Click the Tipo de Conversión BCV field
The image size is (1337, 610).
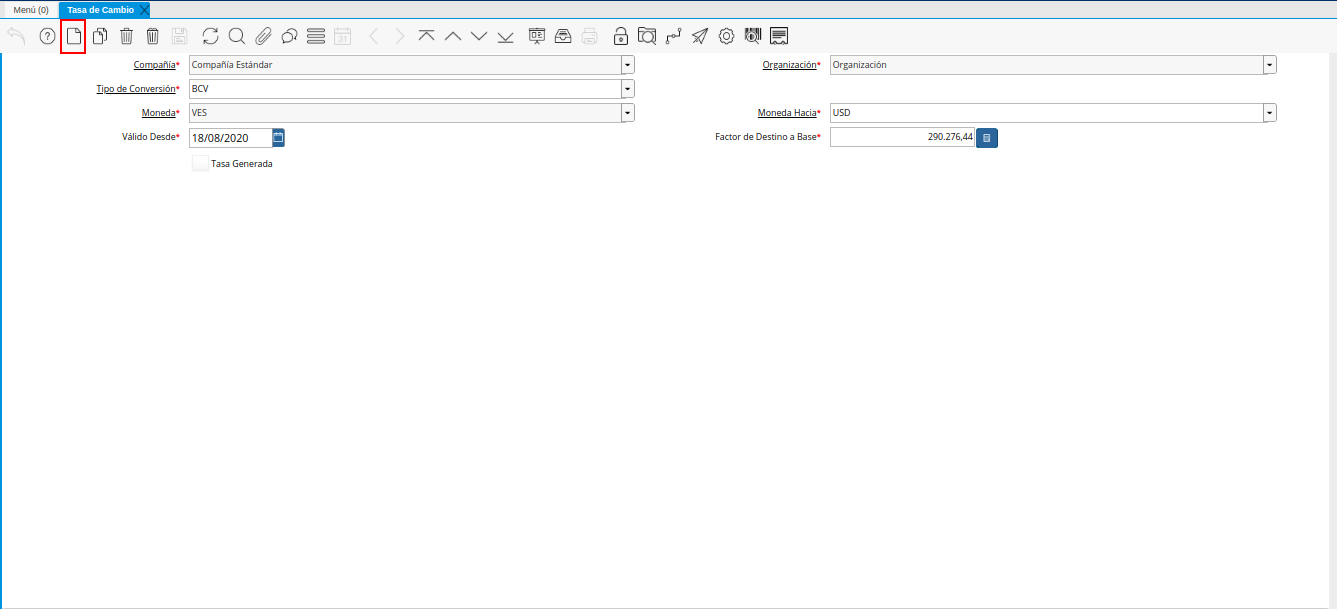(x=405, y=89)
